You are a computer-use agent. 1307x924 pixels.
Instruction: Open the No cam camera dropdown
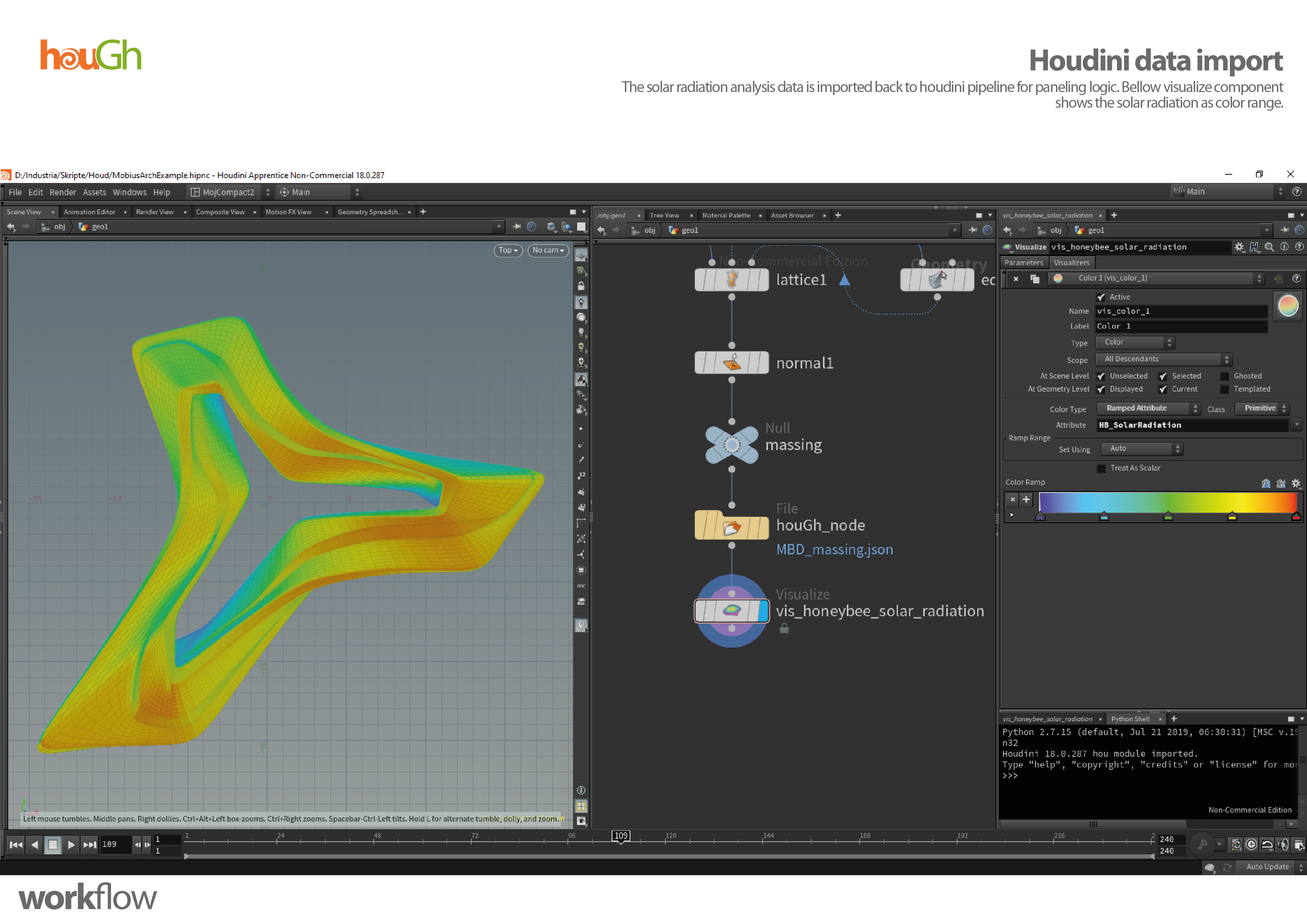pyautogui.click(x=548, y=250)
